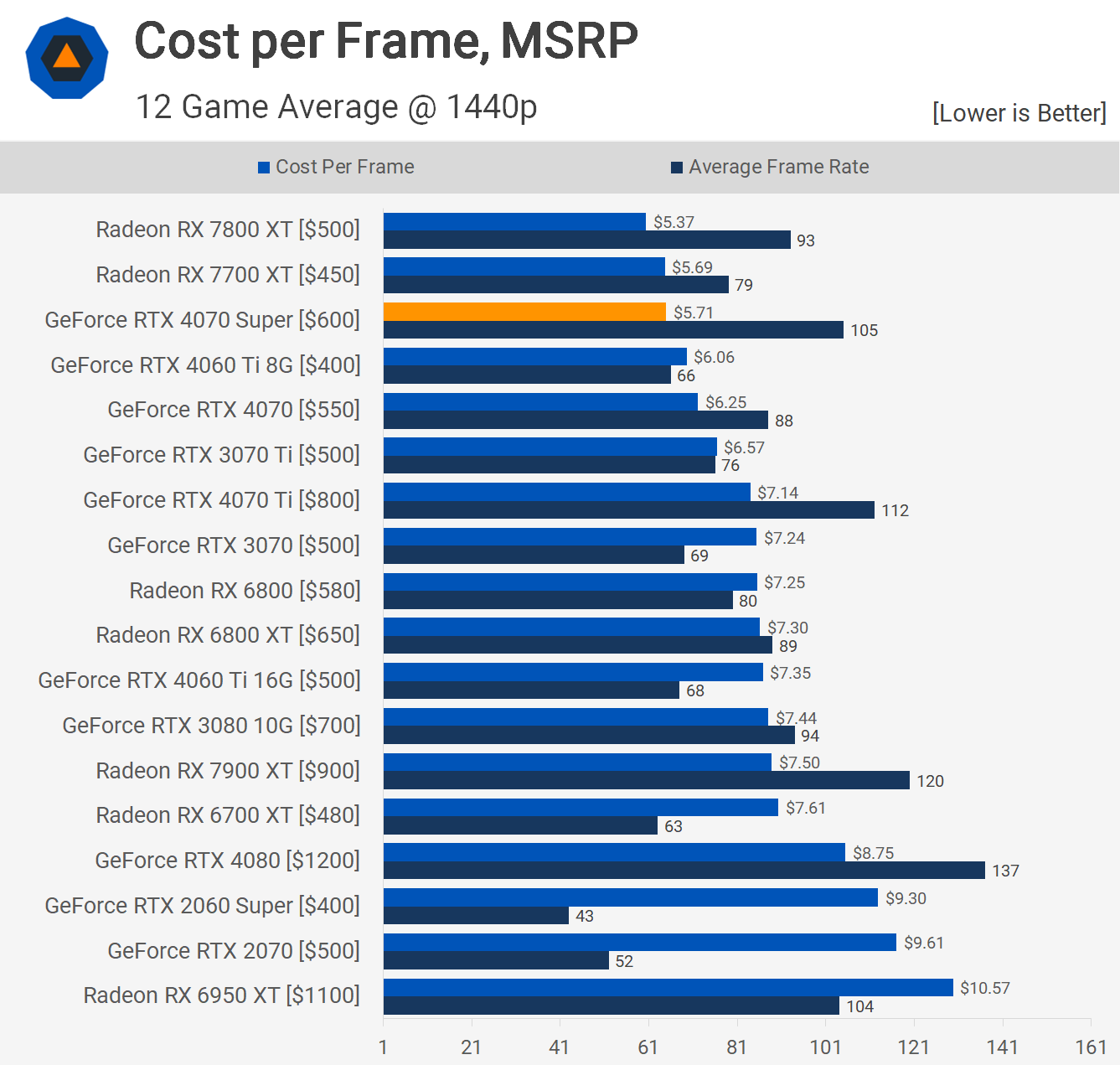Click the blue heptagon site logo
Screen dimensions: 1120x1065
coord(67,58)
